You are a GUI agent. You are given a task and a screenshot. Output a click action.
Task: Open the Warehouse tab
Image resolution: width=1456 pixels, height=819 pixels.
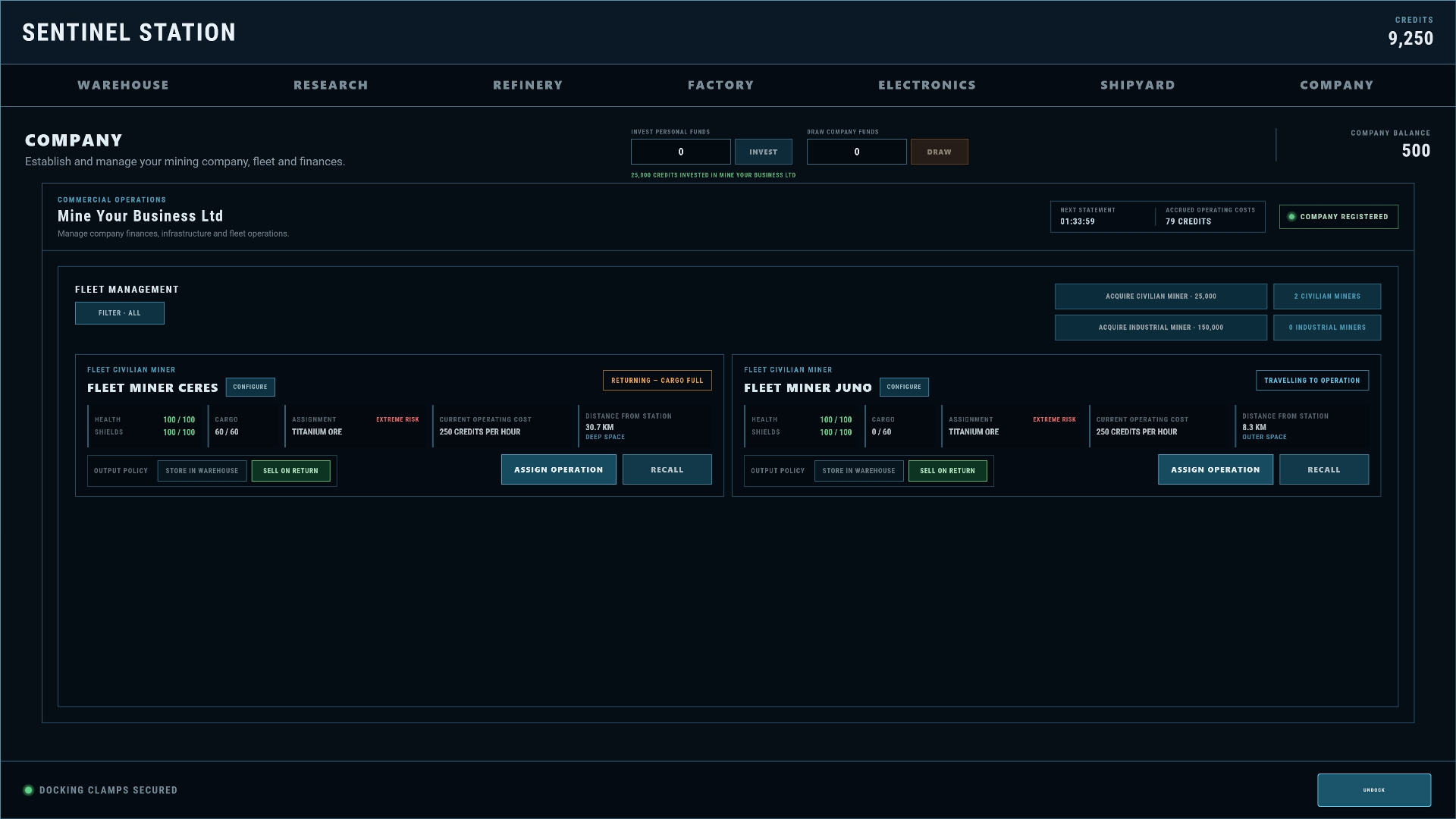tap(123, 85)
